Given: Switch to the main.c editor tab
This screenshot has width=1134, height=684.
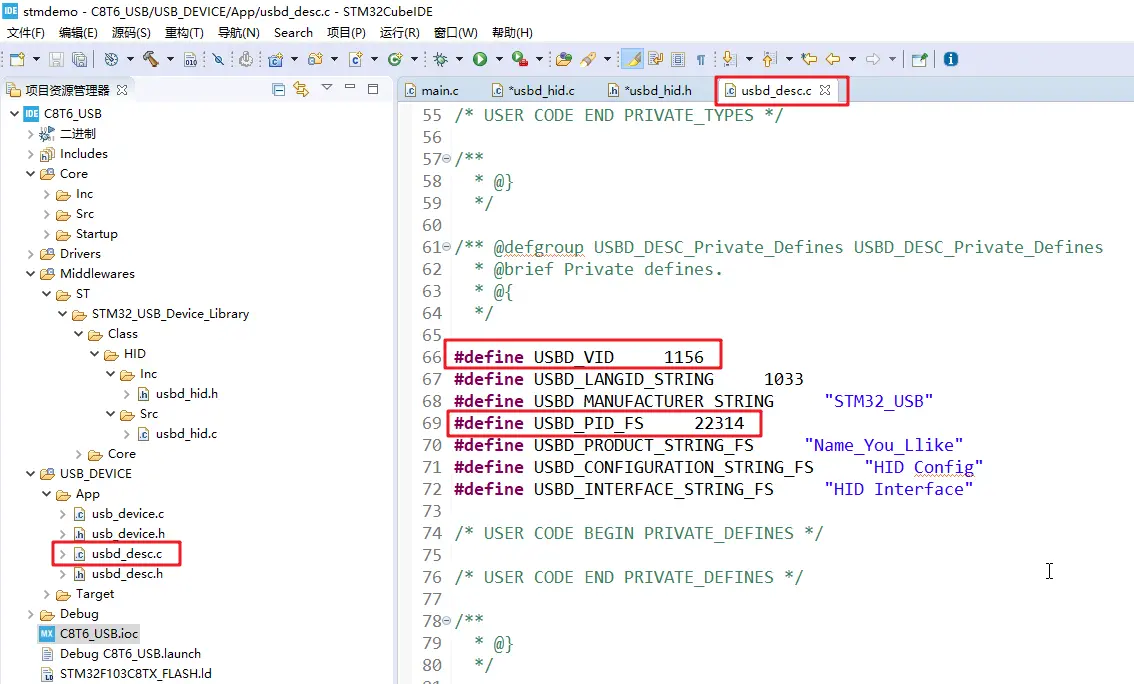Looking at the screenshot, I should 439,90.
